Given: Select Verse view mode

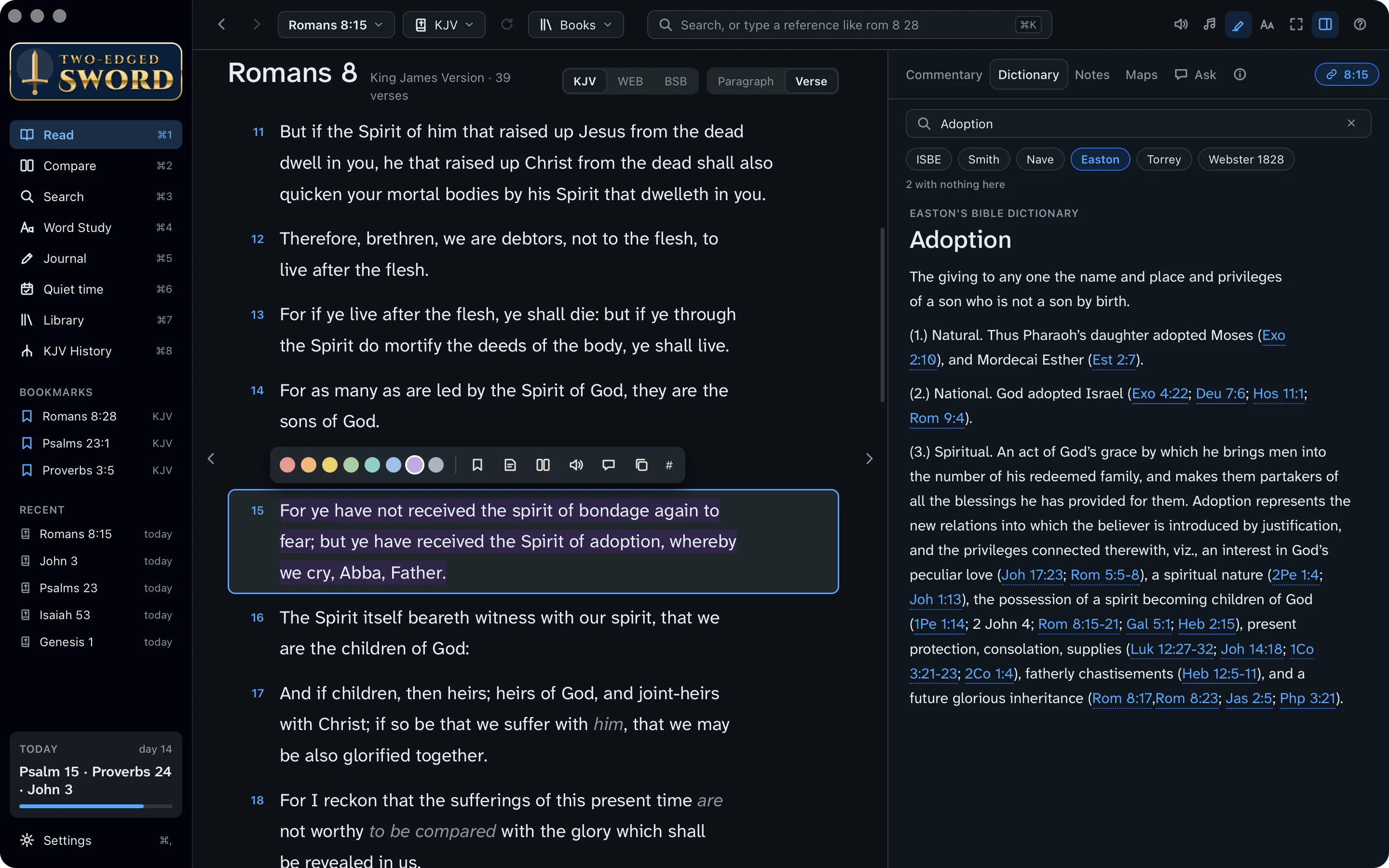Looking at the screenshot, I should pos(811,81).
